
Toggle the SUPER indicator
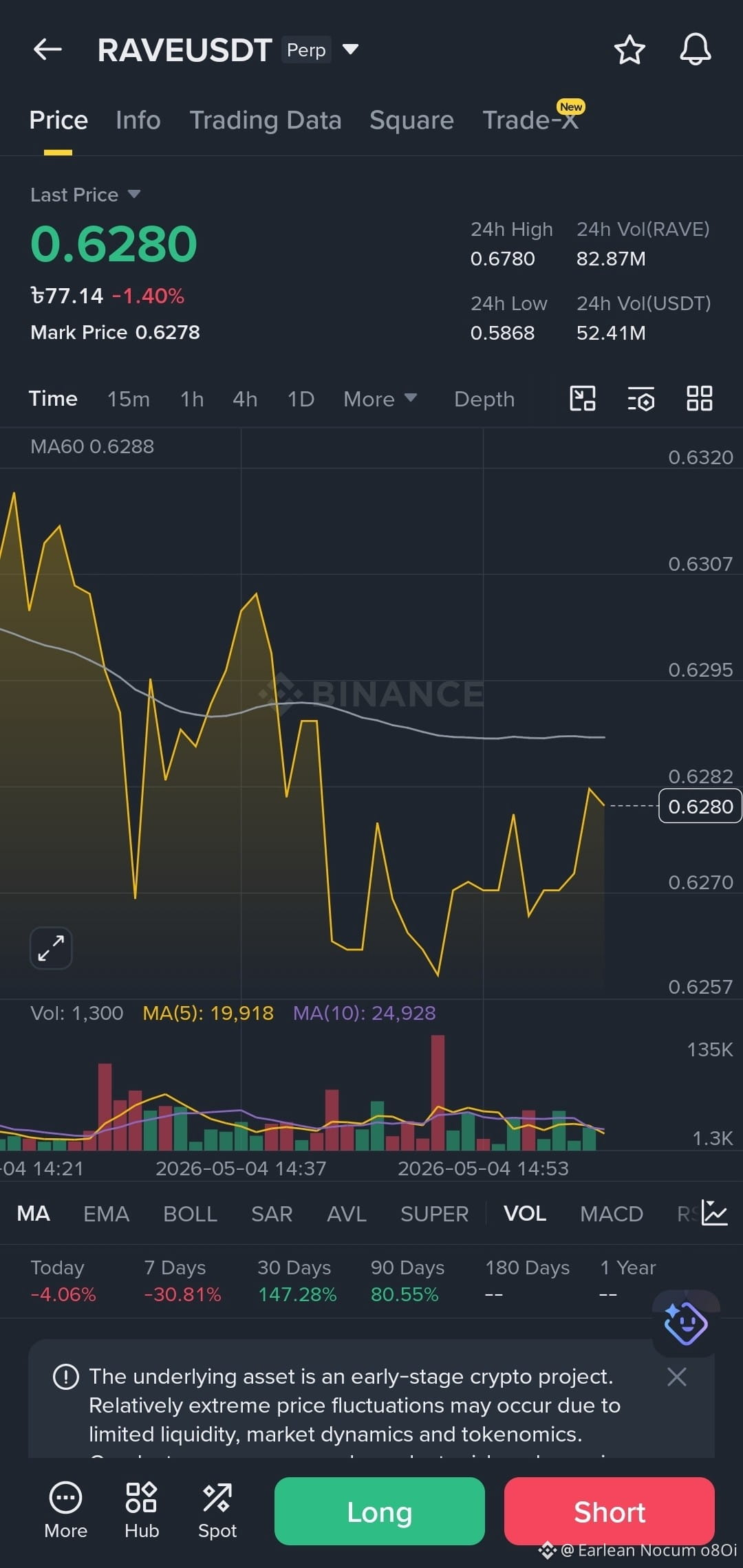(x=434, y=1214)
